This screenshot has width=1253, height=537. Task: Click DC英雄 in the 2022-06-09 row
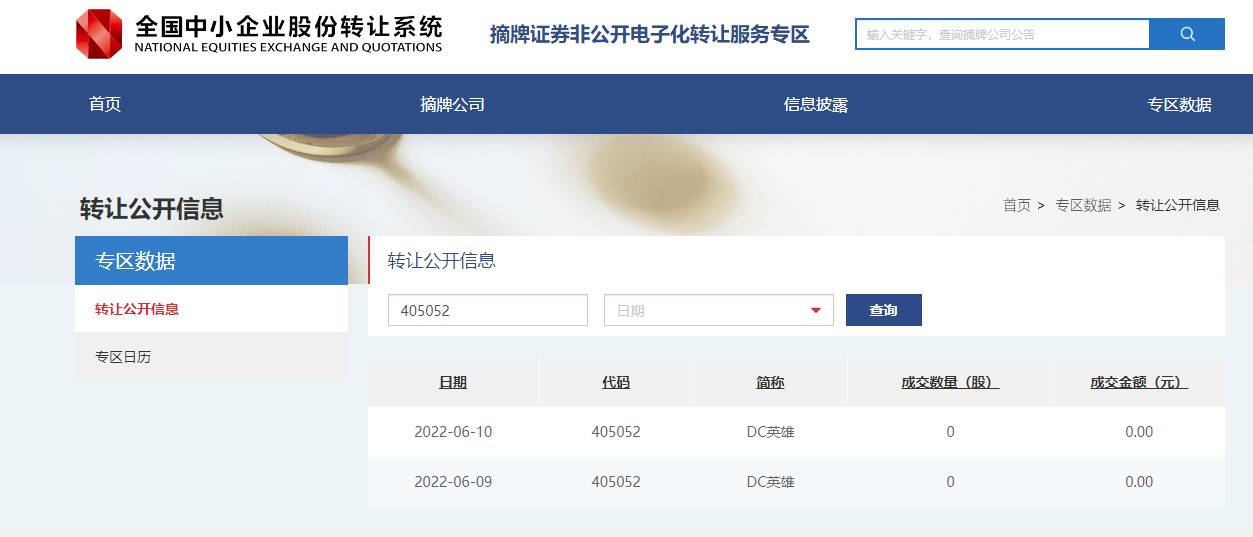tap(770, 482)
